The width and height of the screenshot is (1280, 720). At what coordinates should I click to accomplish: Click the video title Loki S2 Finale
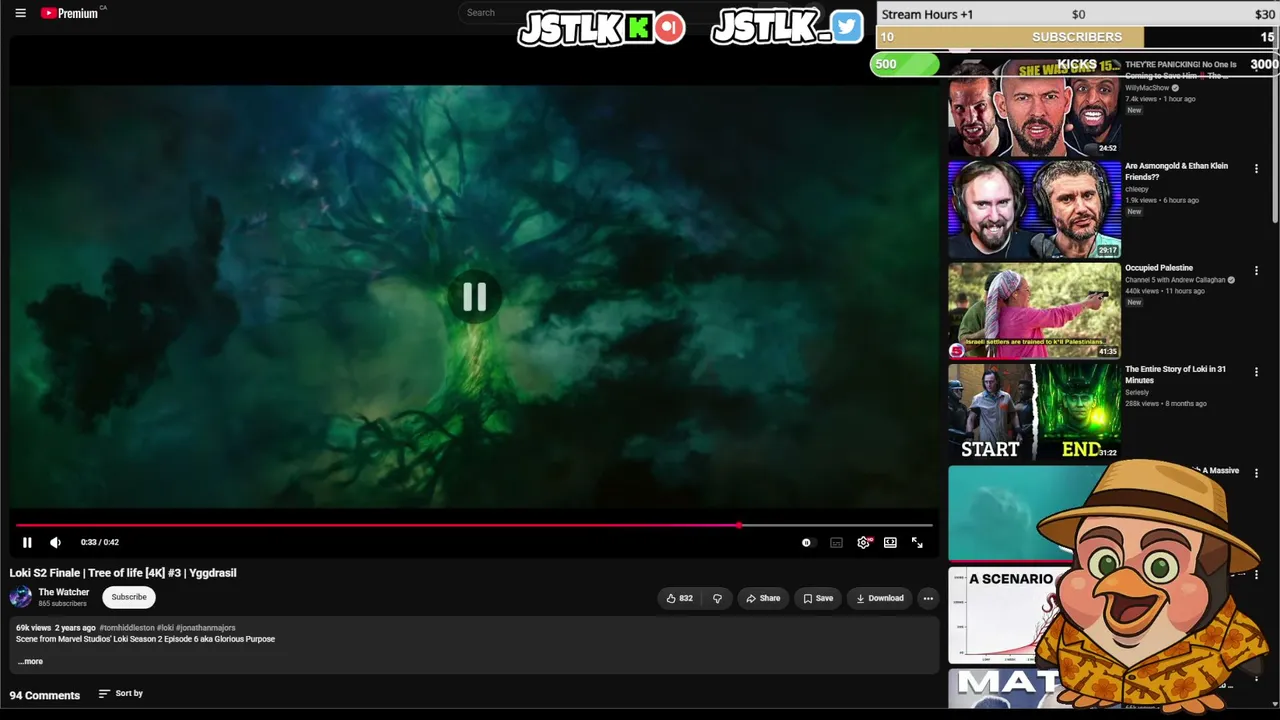point(123,573)
